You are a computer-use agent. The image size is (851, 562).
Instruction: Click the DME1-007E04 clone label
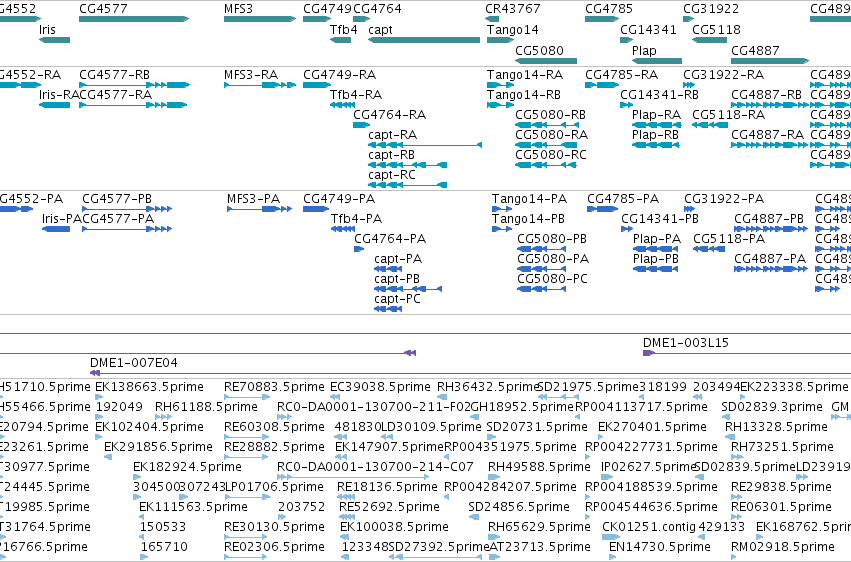click(x=134, y=363)
